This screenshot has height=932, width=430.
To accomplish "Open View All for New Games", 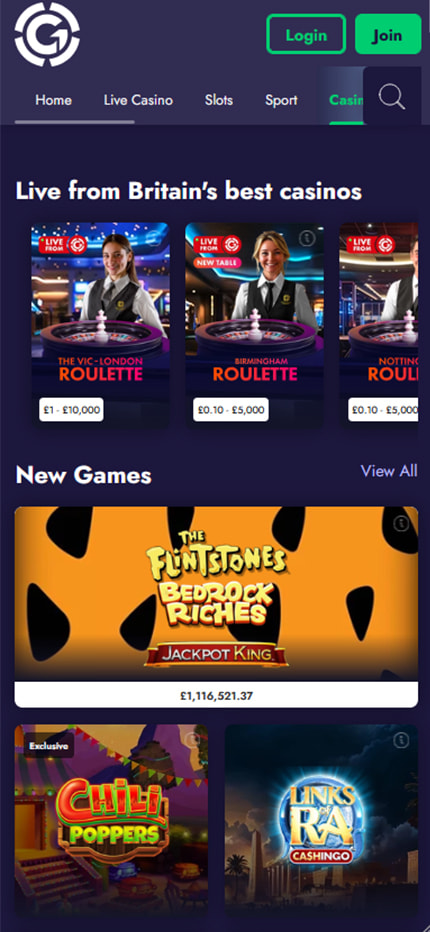I will pyautogui.click(x=389, y=471).
